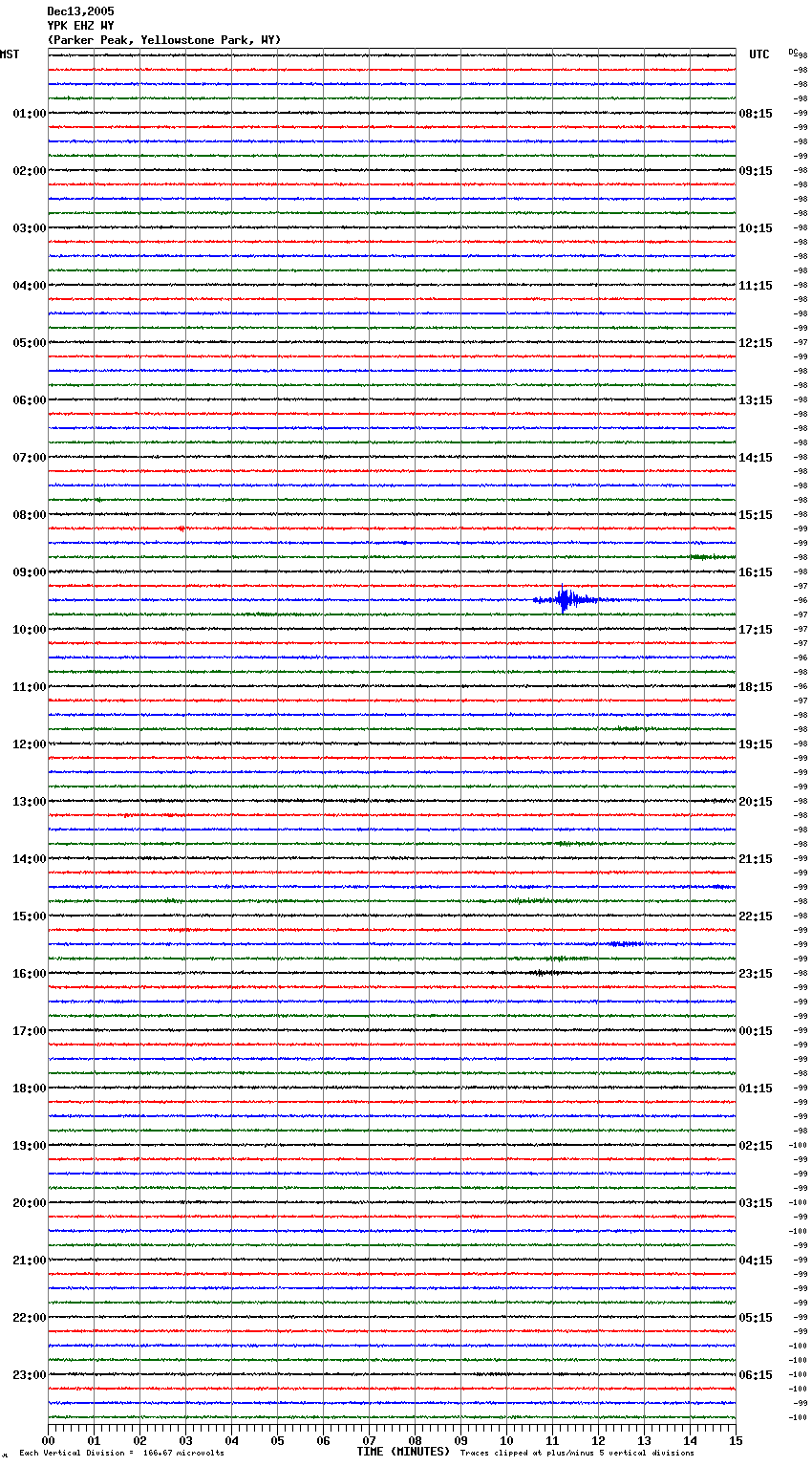
Task: Click the 16:15 UTC time label
Action: point(756,572)
